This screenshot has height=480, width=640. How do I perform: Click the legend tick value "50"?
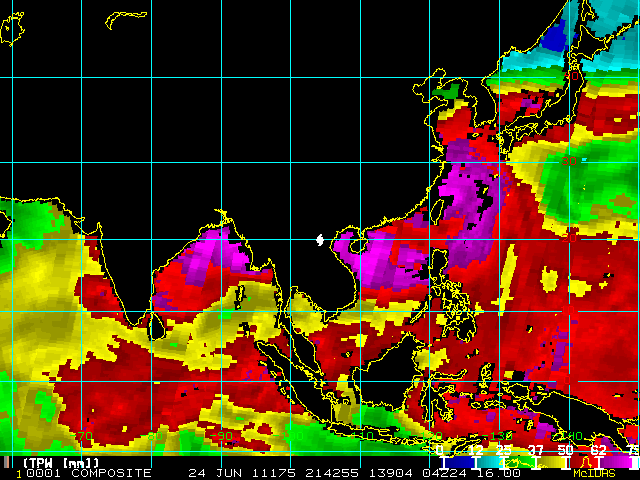(565, 450)
